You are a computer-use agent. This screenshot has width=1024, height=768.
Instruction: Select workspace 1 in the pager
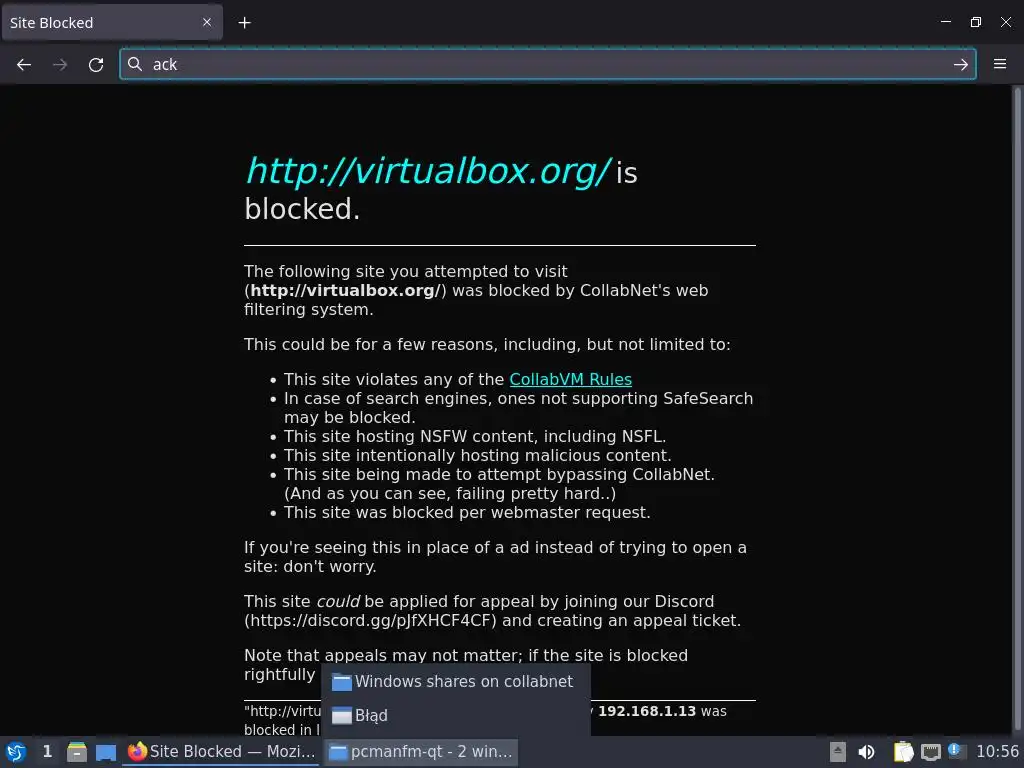pyautogui.click(x=47, y=752)
